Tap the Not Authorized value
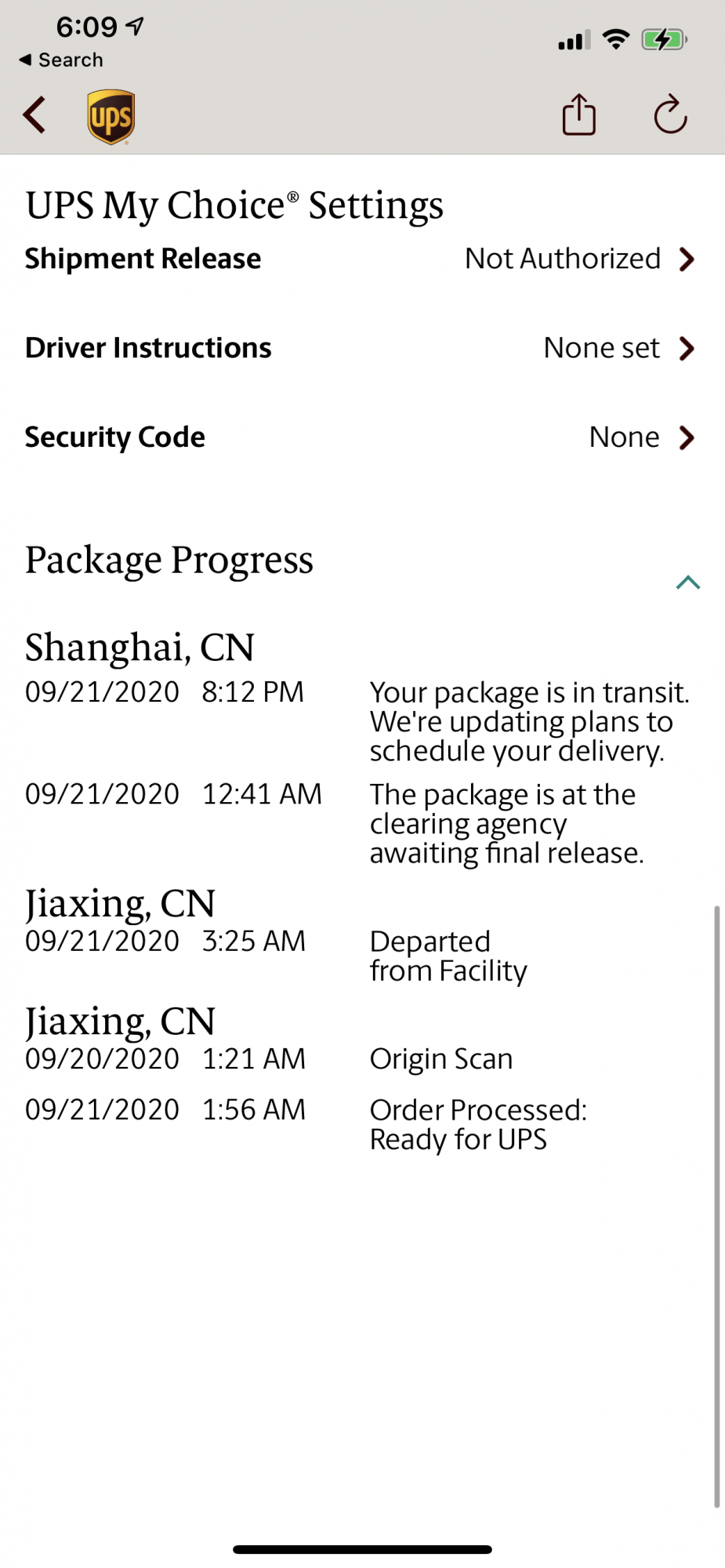This screenshot has width=725, height=1568. (563, 259)
